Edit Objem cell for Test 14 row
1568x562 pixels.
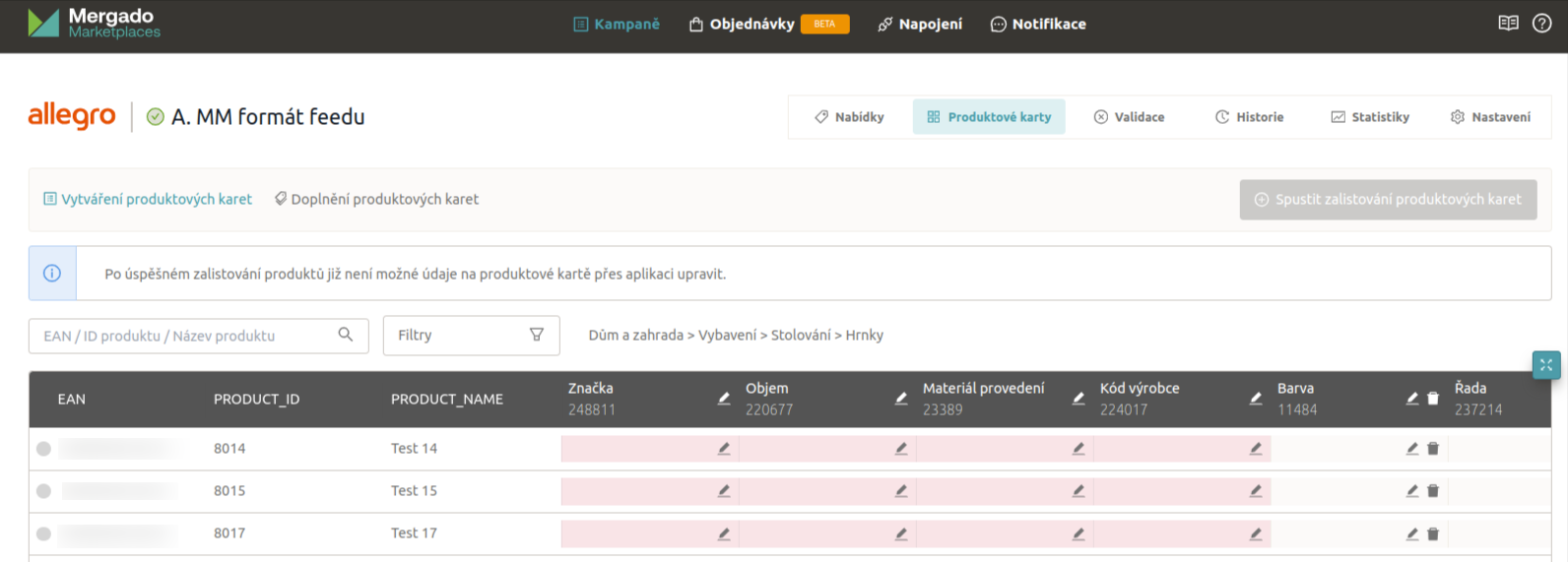[901, 449]
